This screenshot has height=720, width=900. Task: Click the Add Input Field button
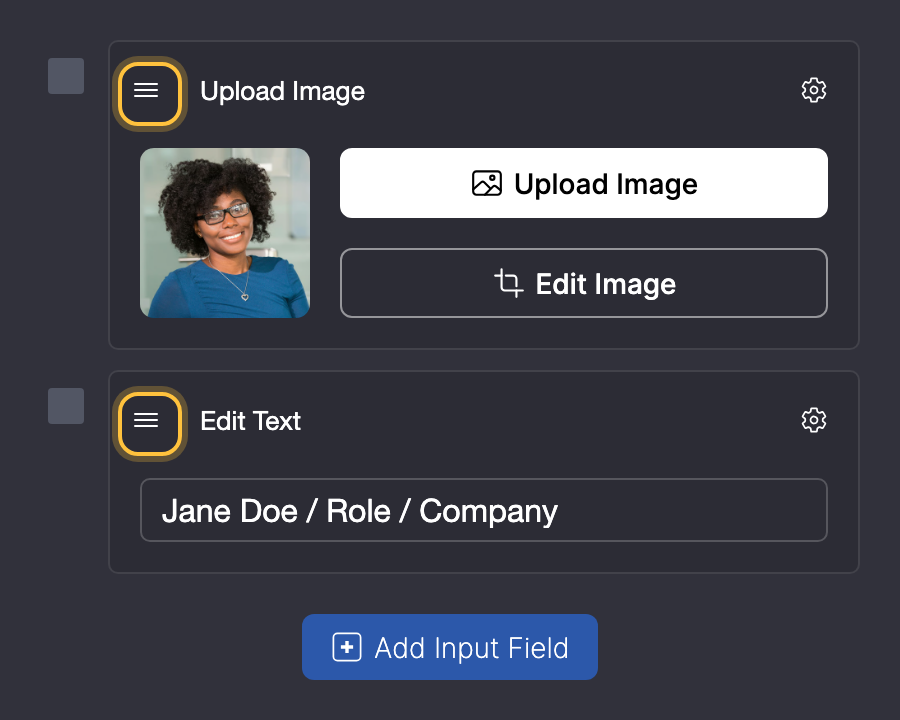click(x=450, y=647)
